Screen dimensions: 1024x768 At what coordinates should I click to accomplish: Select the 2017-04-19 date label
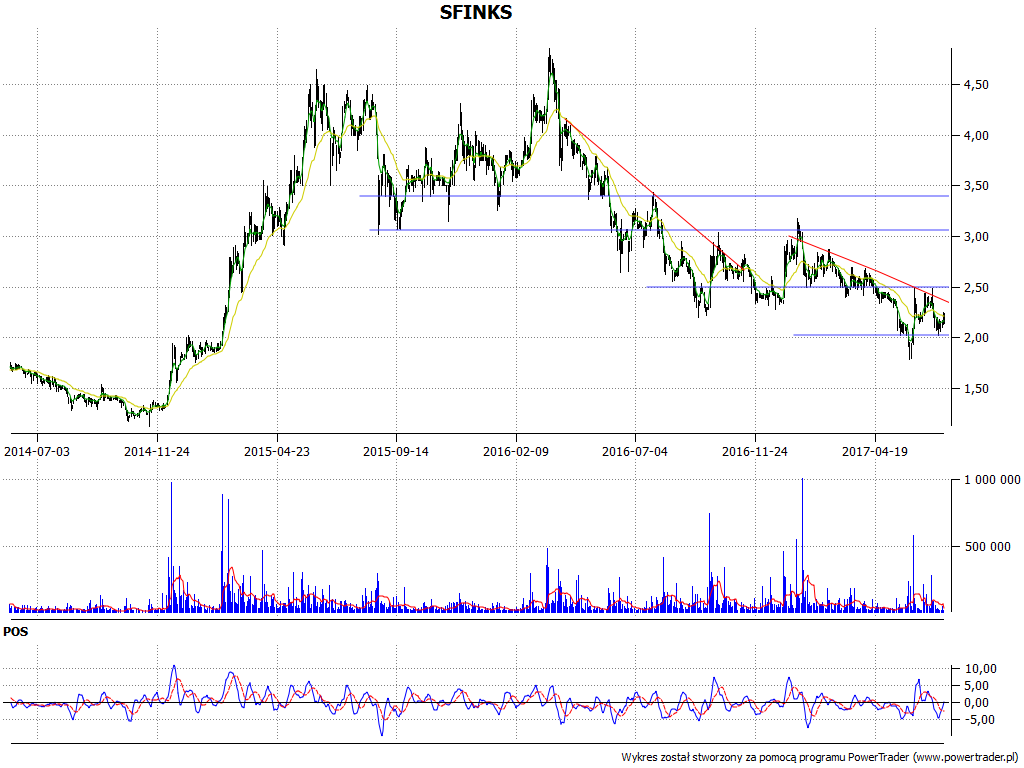(874, 451)
